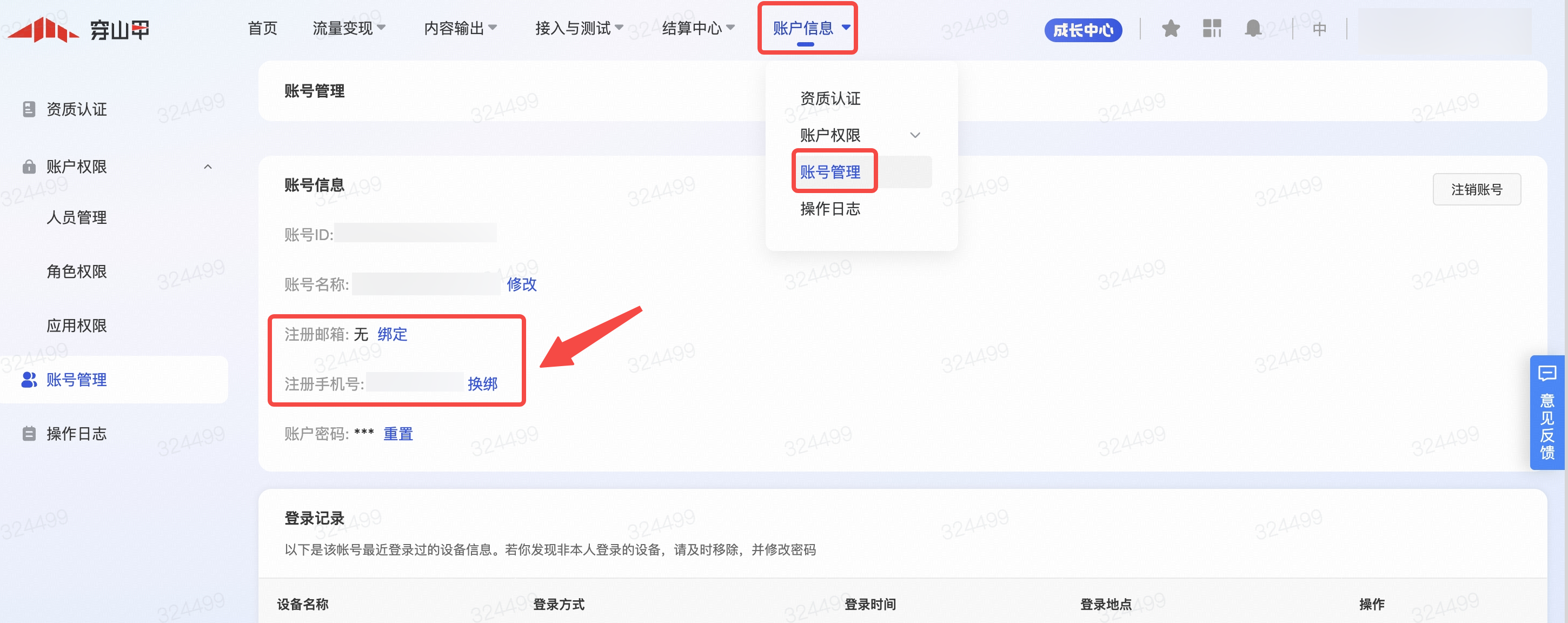Image resolution: width=1568 pixels, height=623 pixels.
Task: Go to the 首页 tab
Action: point(262,28)
